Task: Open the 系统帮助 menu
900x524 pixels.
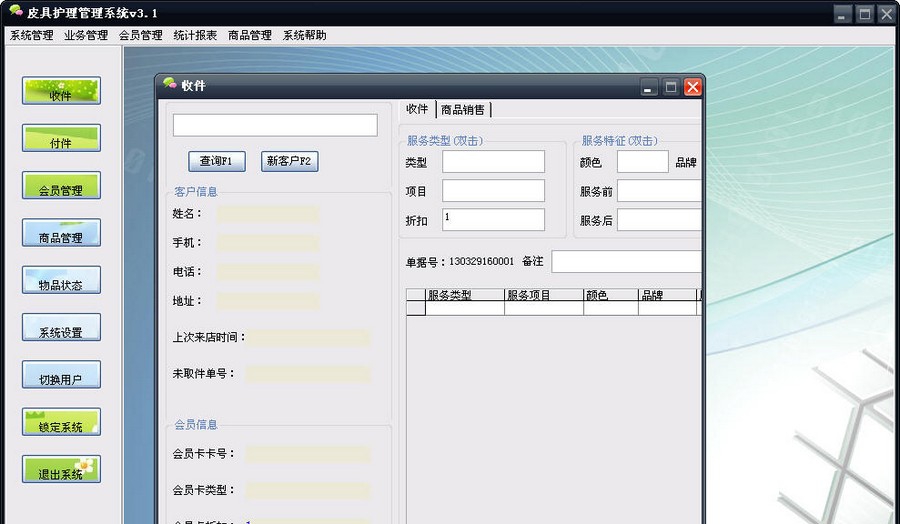Action: click(304, 36)
